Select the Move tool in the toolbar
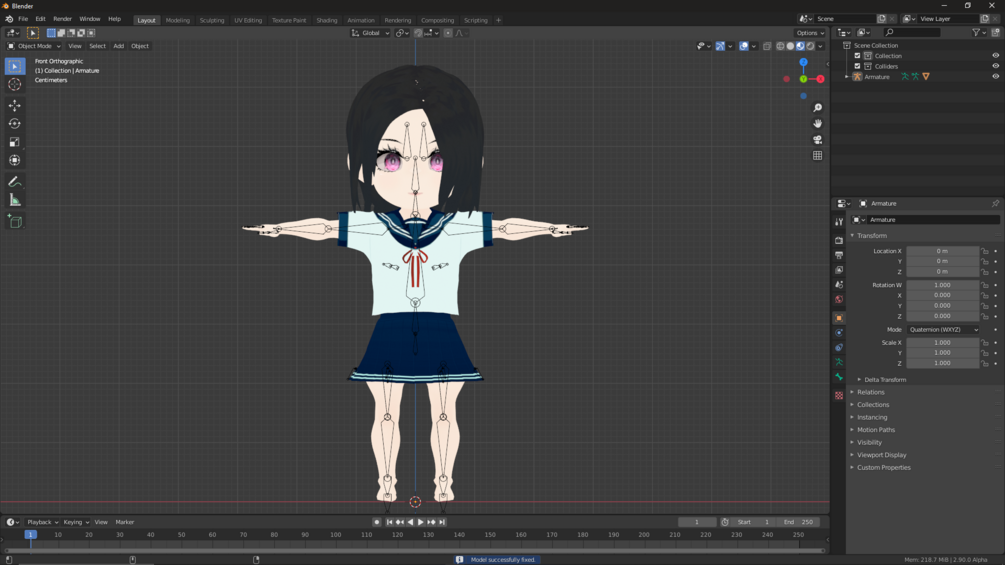 (15, 105)
